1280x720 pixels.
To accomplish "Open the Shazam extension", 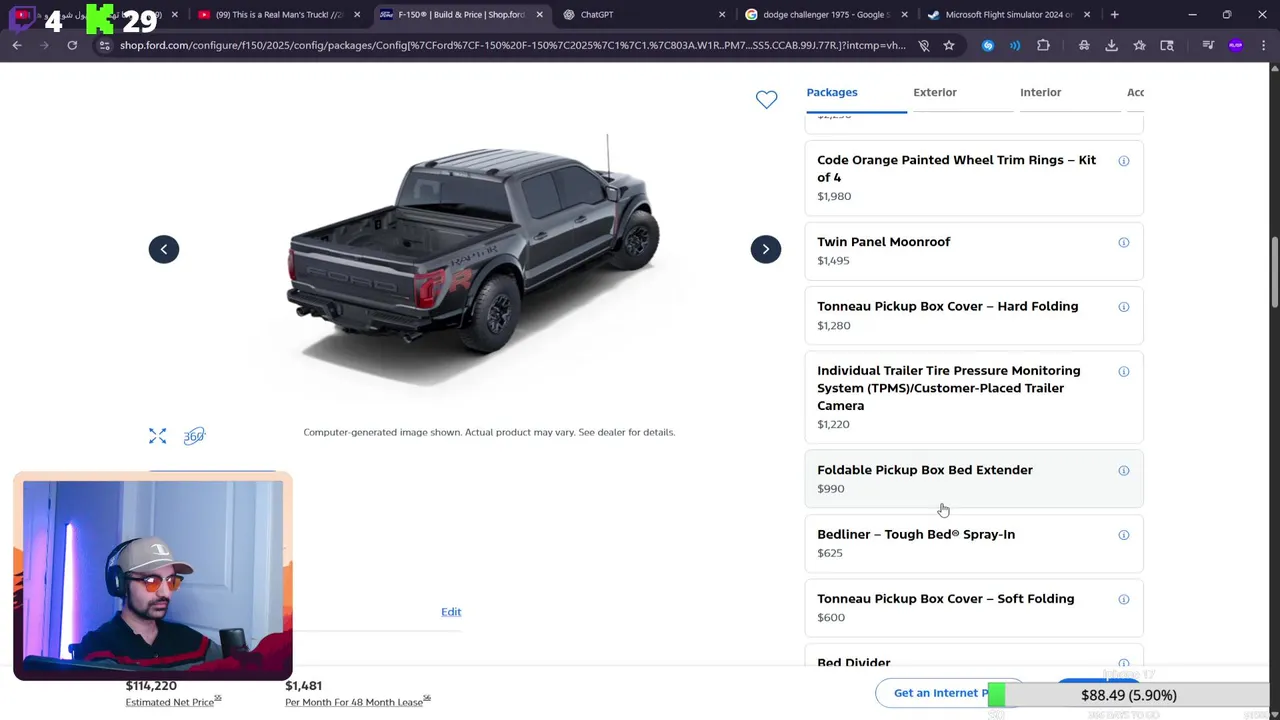I will point(988,45).
